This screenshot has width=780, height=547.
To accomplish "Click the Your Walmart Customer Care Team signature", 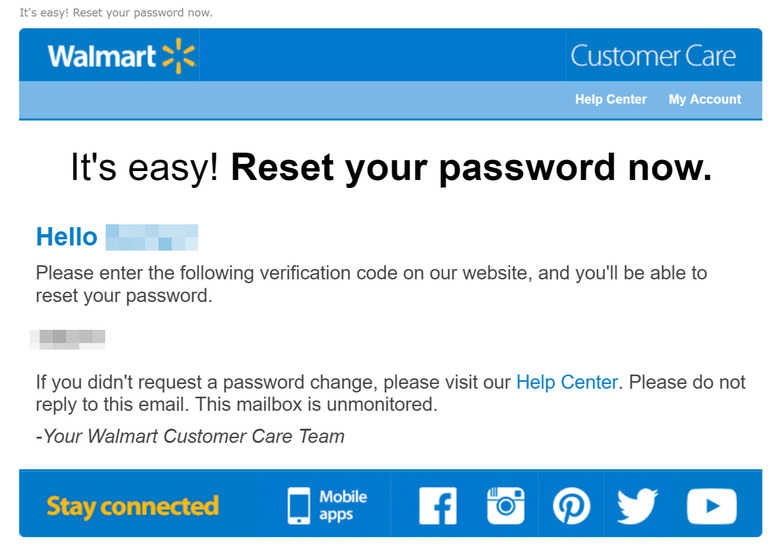I will 190,436.
